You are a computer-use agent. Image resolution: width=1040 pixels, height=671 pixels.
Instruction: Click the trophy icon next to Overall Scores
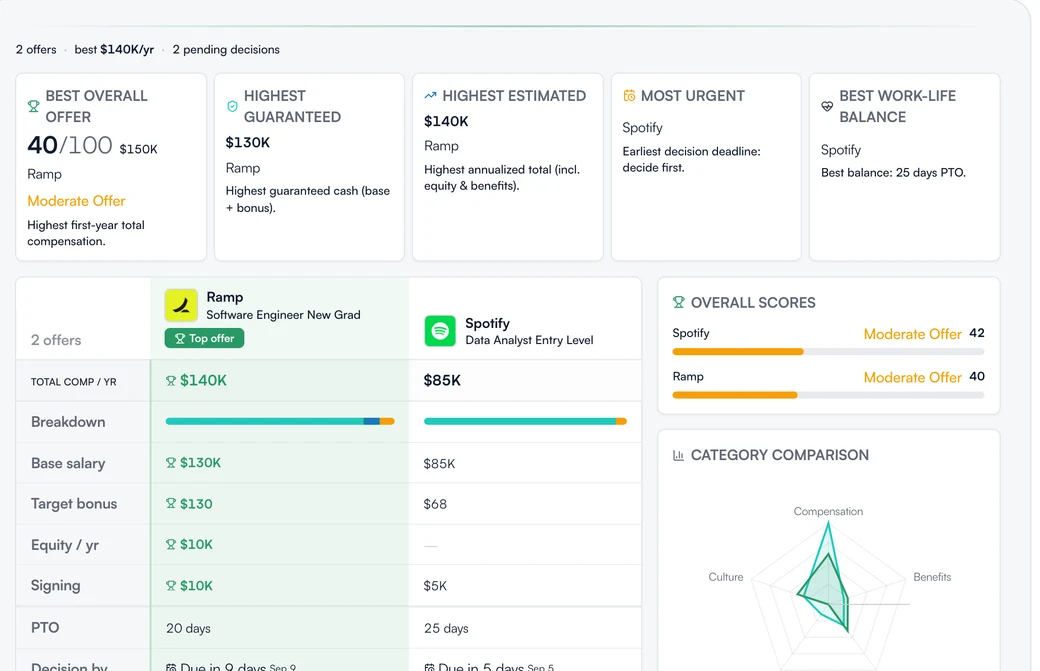tap(679, 302)
